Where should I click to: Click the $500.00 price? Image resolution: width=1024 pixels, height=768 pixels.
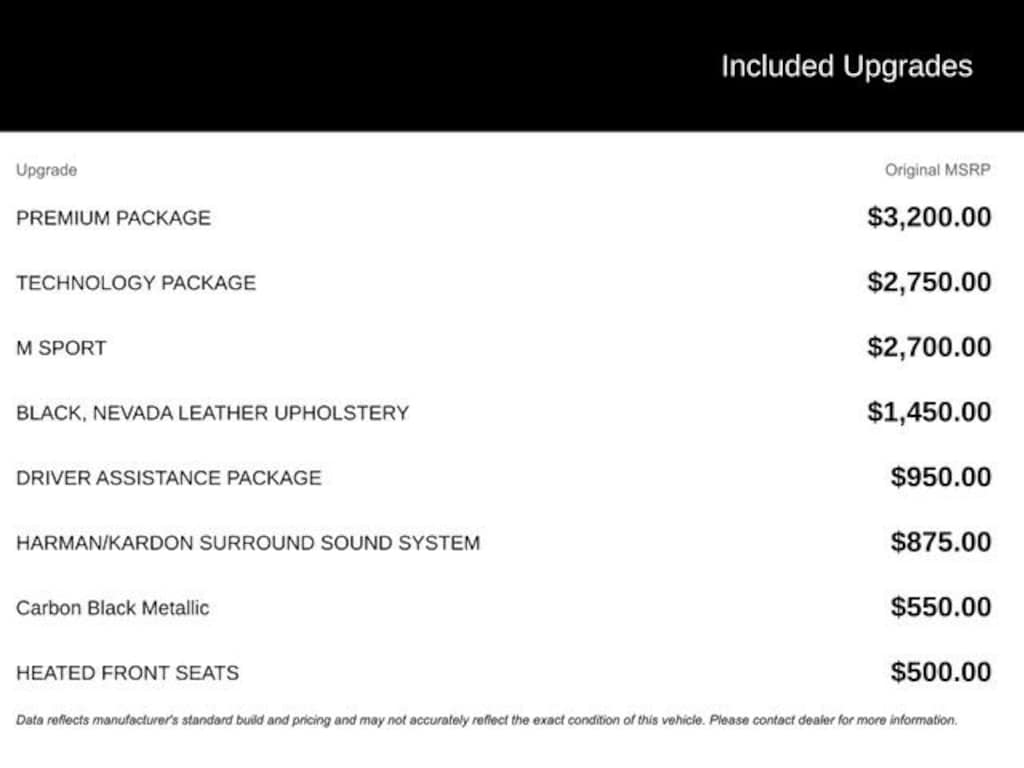[941, 672]
